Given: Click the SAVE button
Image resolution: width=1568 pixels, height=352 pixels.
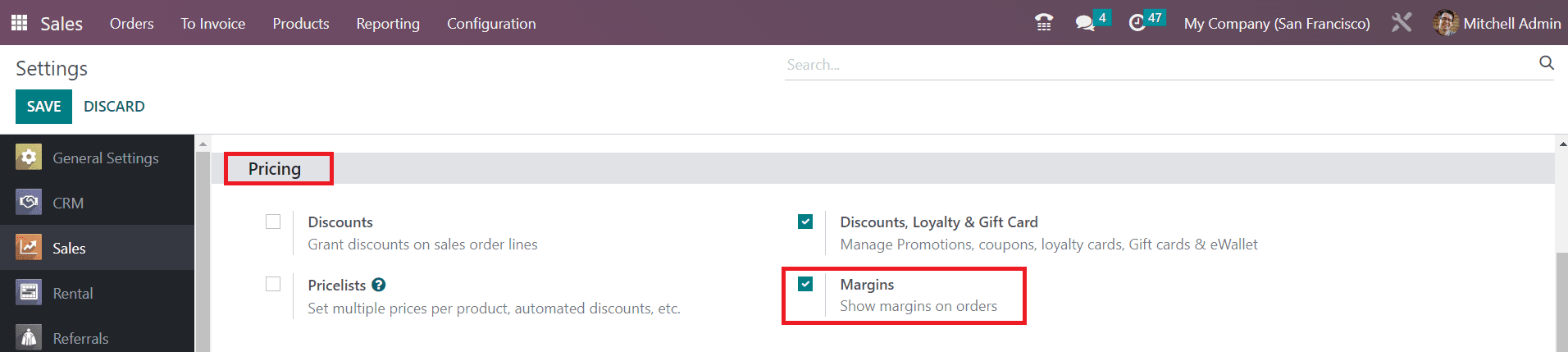Looking at the screenshot, I should (43, 107).
